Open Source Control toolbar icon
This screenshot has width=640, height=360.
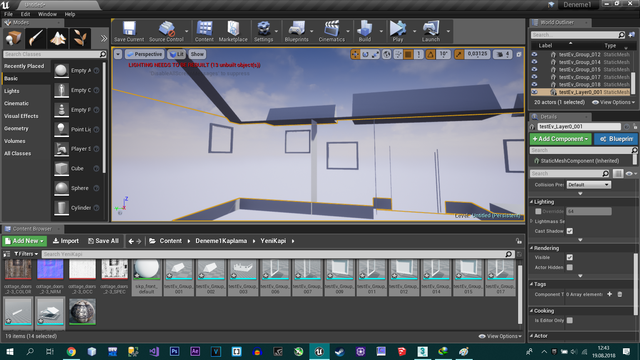click(166, 31)
